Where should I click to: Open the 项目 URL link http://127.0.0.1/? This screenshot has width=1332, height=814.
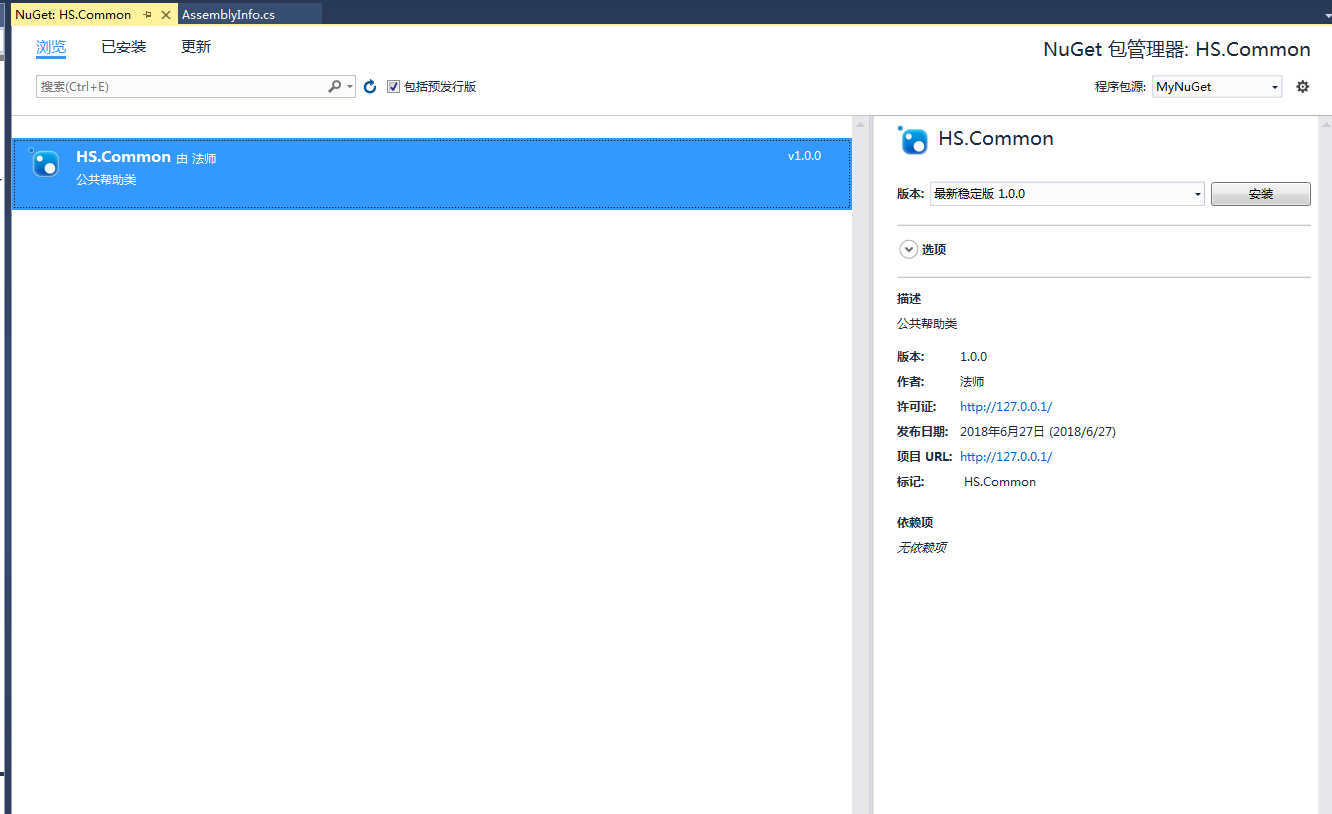(x=1006, y=457)
